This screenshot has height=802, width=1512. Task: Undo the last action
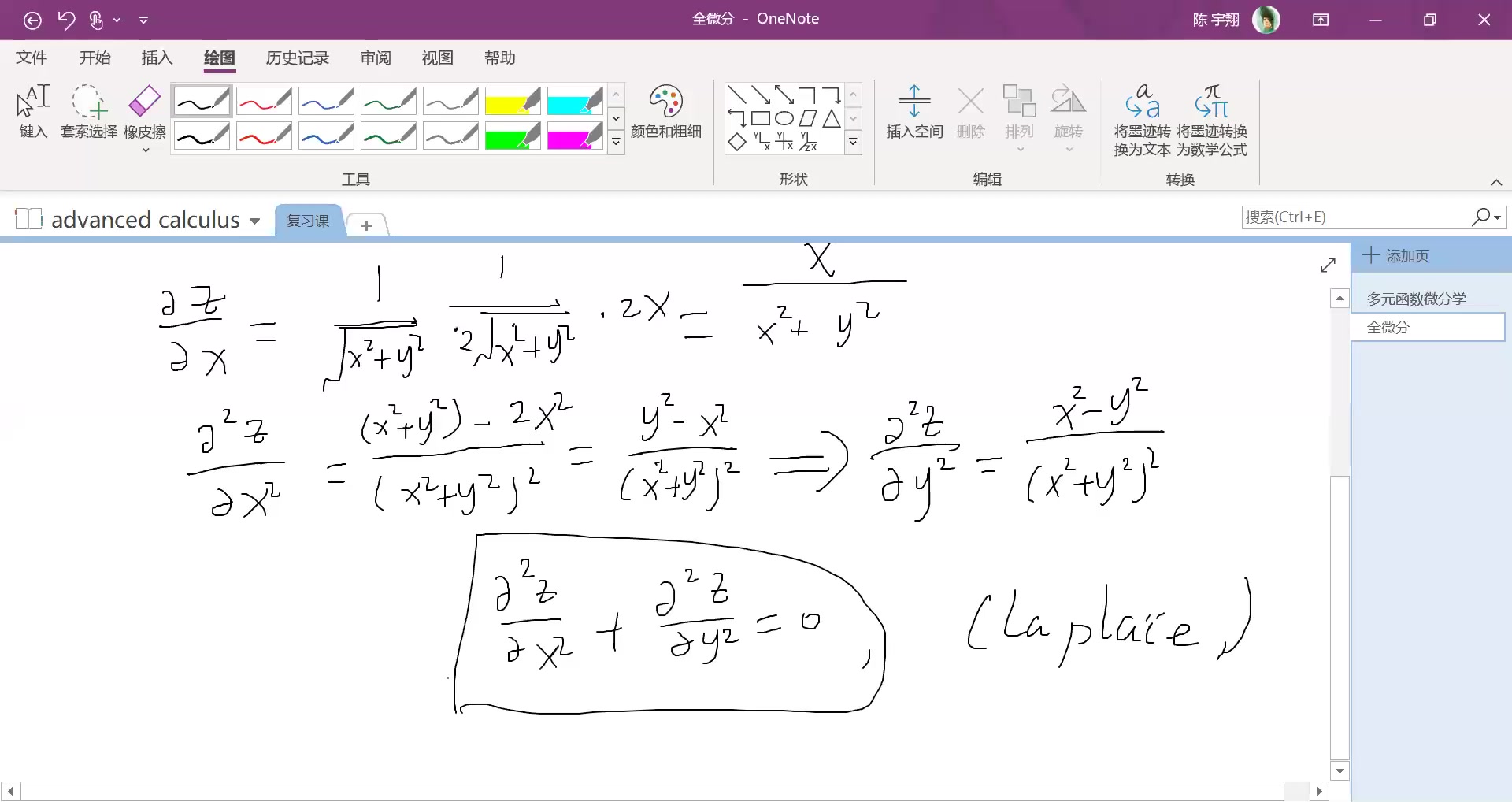pyautogui.click(x=66, y=20)
